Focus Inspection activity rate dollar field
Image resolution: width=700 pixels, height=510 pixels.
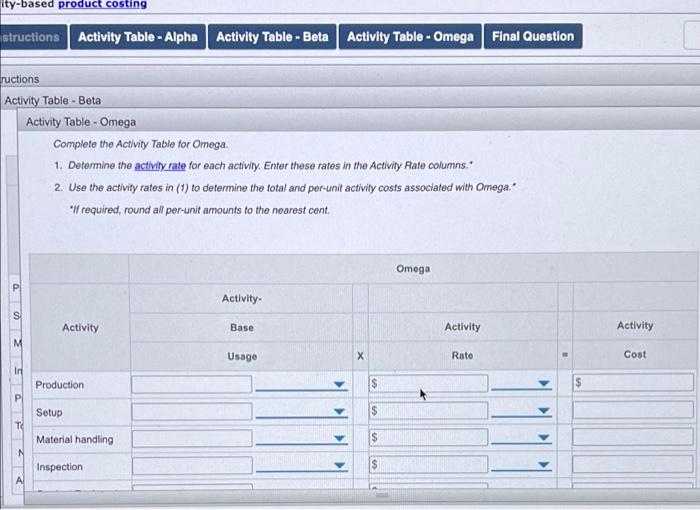429,464
